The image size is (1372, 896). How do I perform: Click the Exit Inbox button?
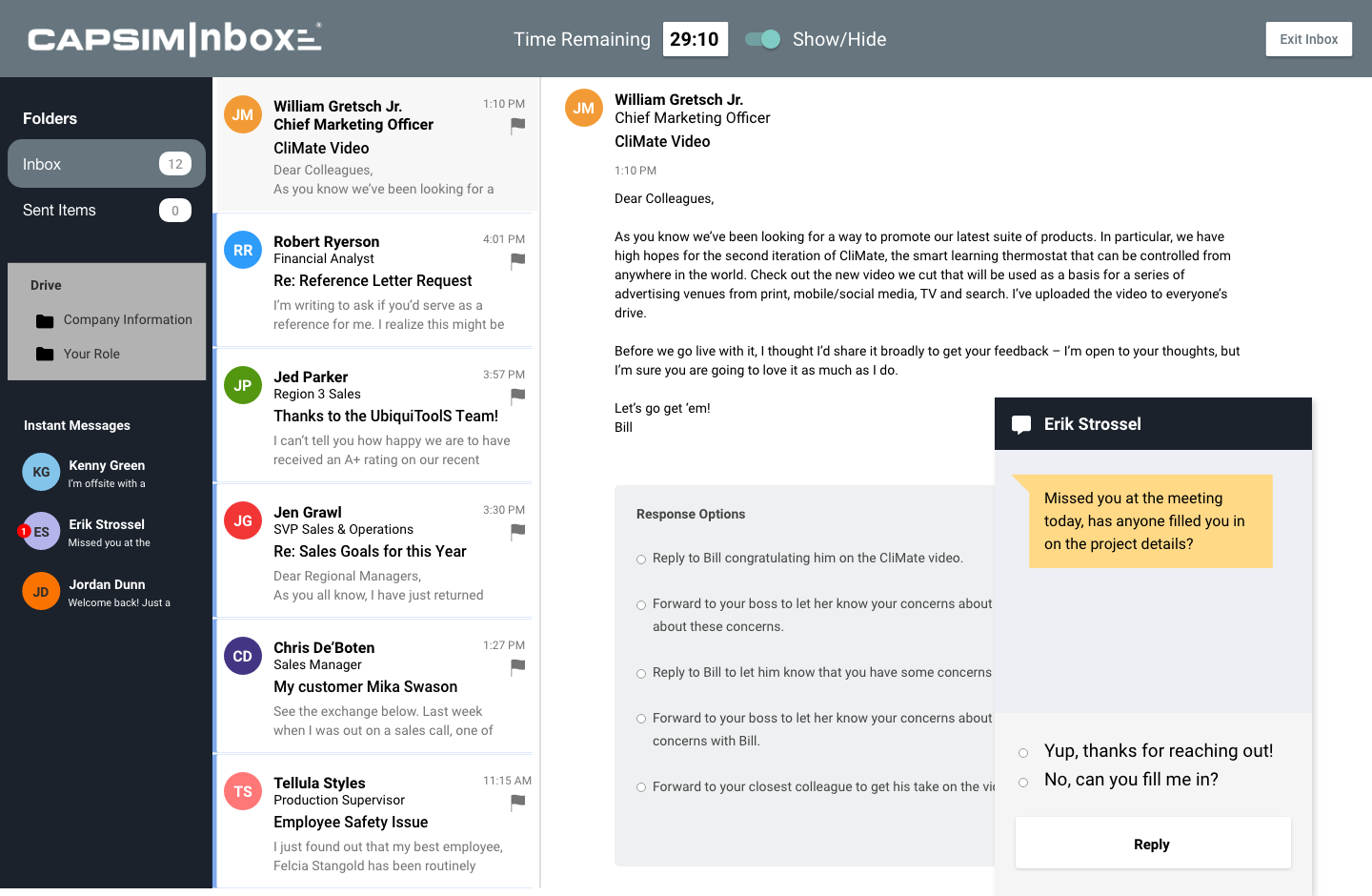1308,39
